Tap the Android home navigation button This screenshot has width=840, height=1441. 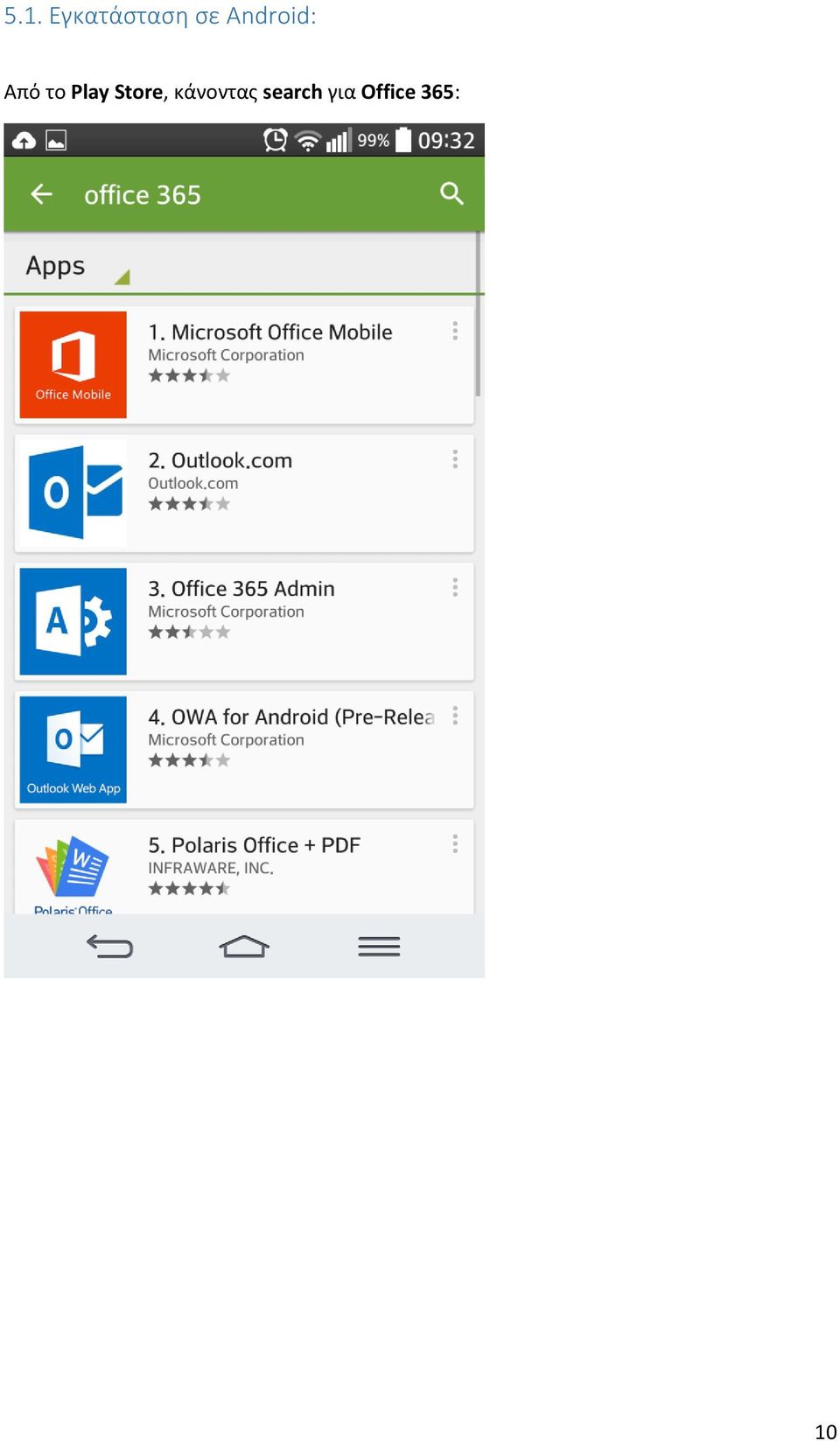(x=244, y=946)
